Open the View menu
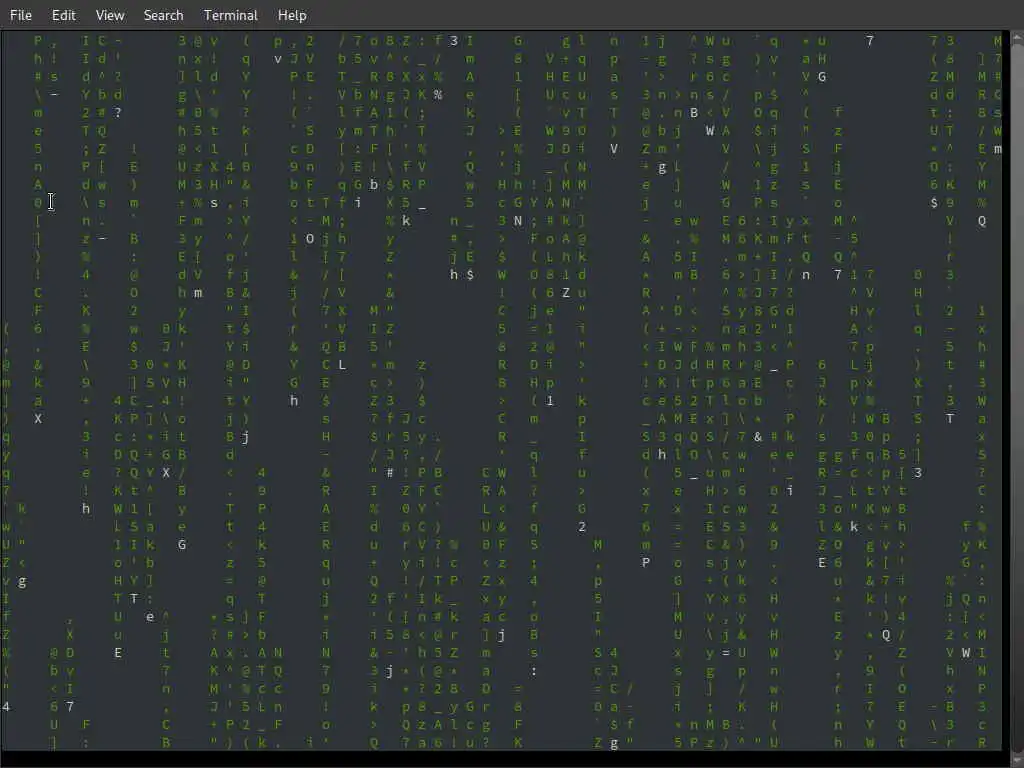This screenshot has width=1024, height=768. [x=110, y=15]
